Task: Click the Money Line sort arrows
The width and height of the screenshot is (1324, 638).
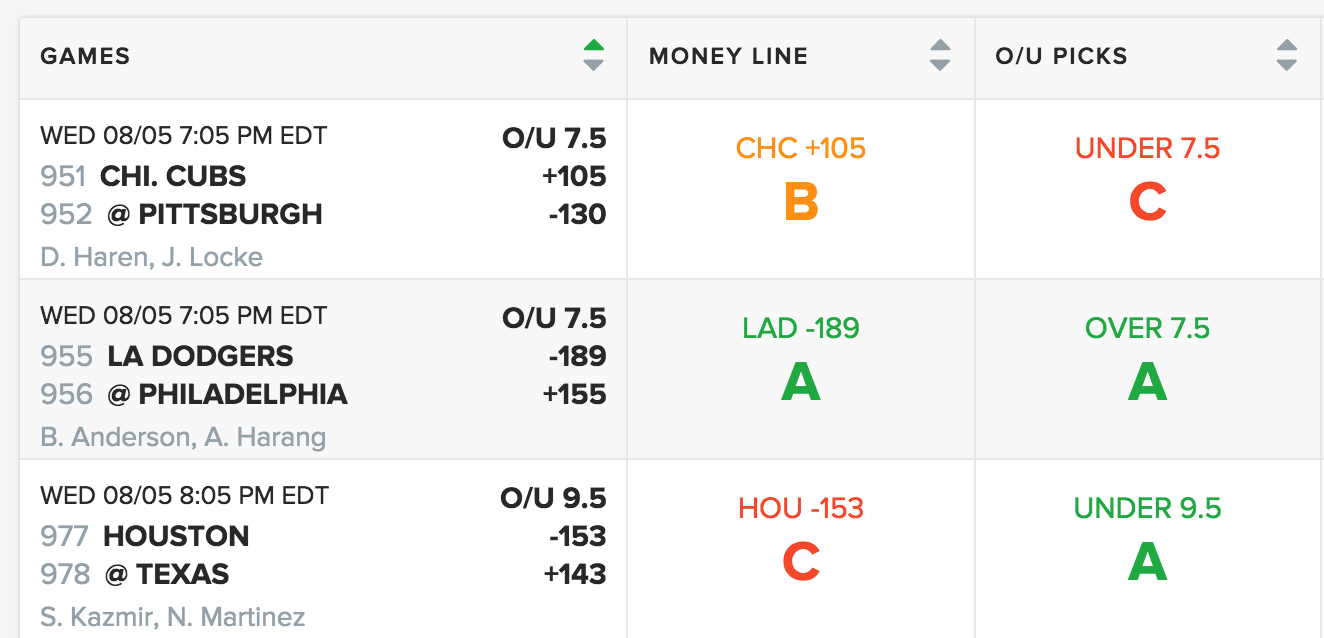Action: (939, 55)
